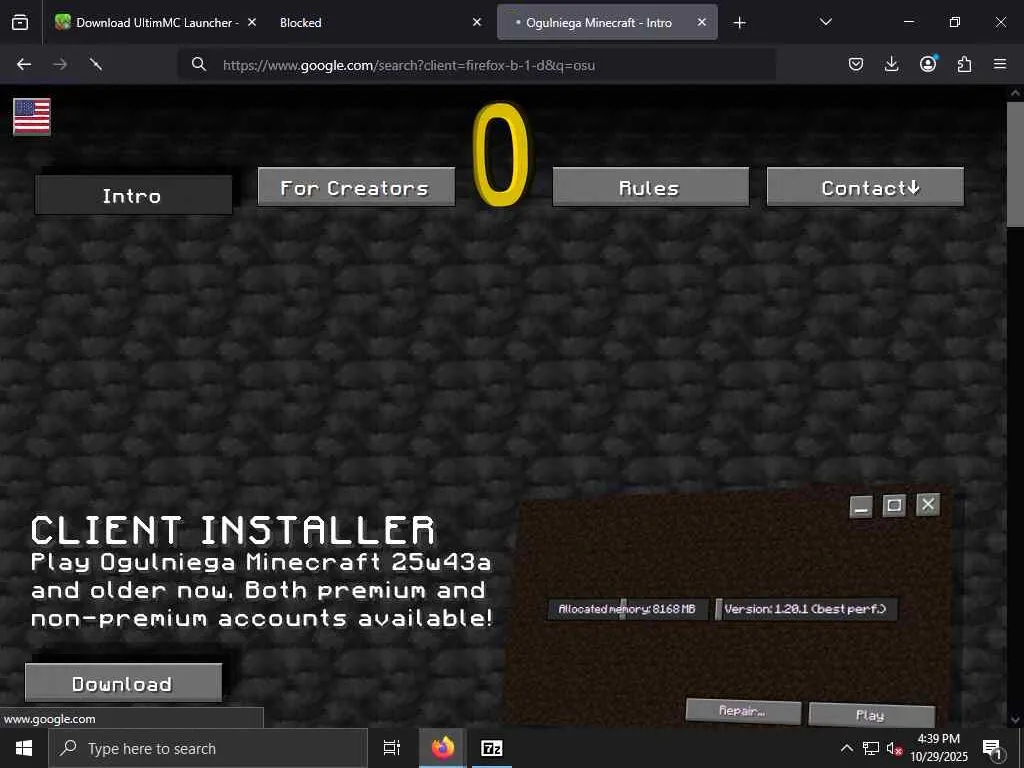Open the For Creators page
This screenshot has height=768, width=1024.
coord(356,187)
